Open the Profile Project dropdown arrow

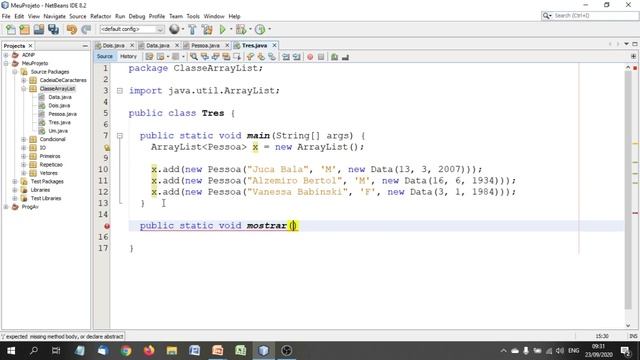(x=269, y=29)
